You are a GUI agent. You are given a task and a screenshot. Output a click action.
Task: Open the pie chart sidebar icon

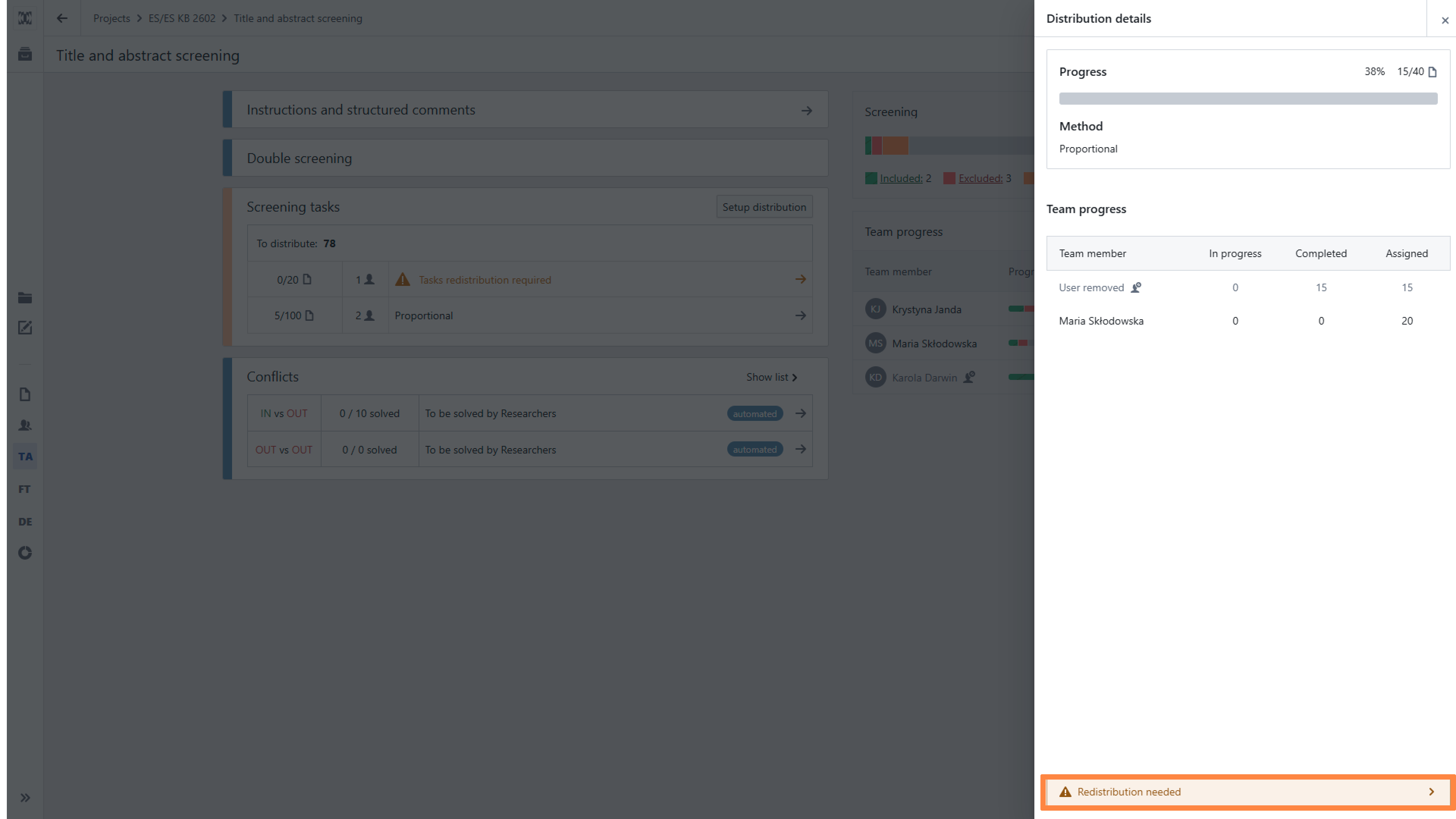[x=25, y=553]
